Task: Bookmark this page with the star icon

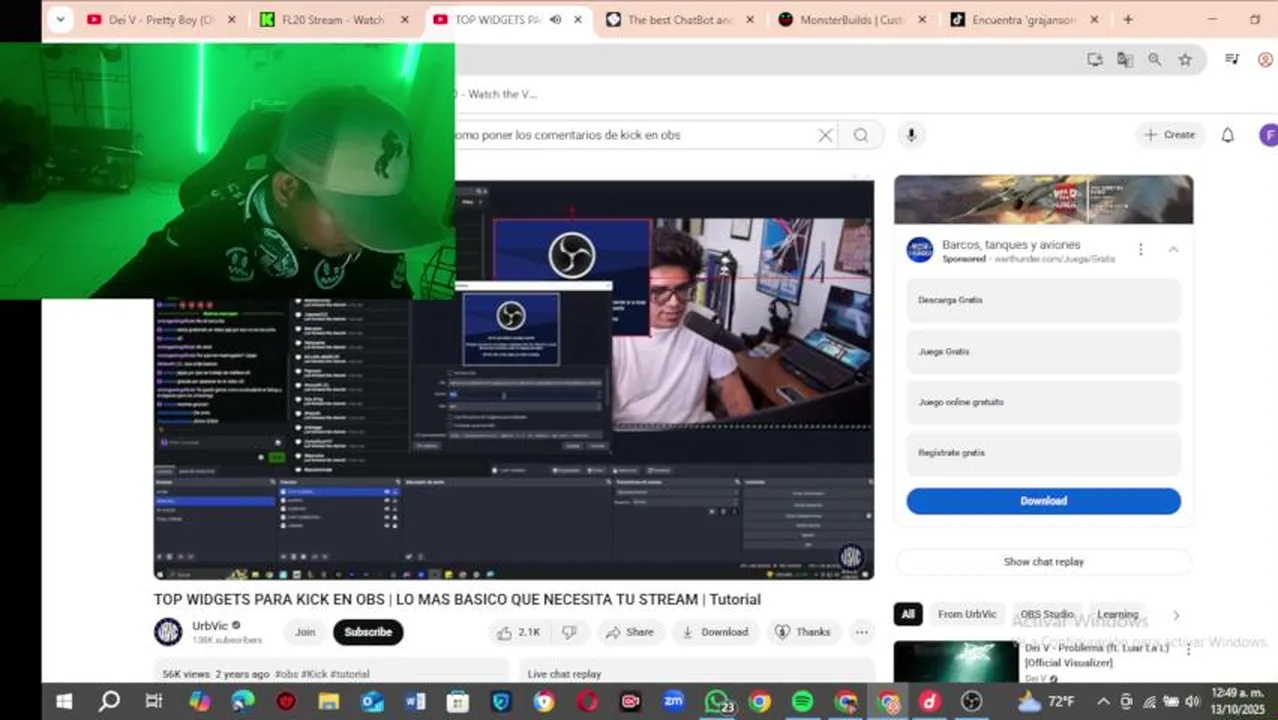Action: 1185,60
